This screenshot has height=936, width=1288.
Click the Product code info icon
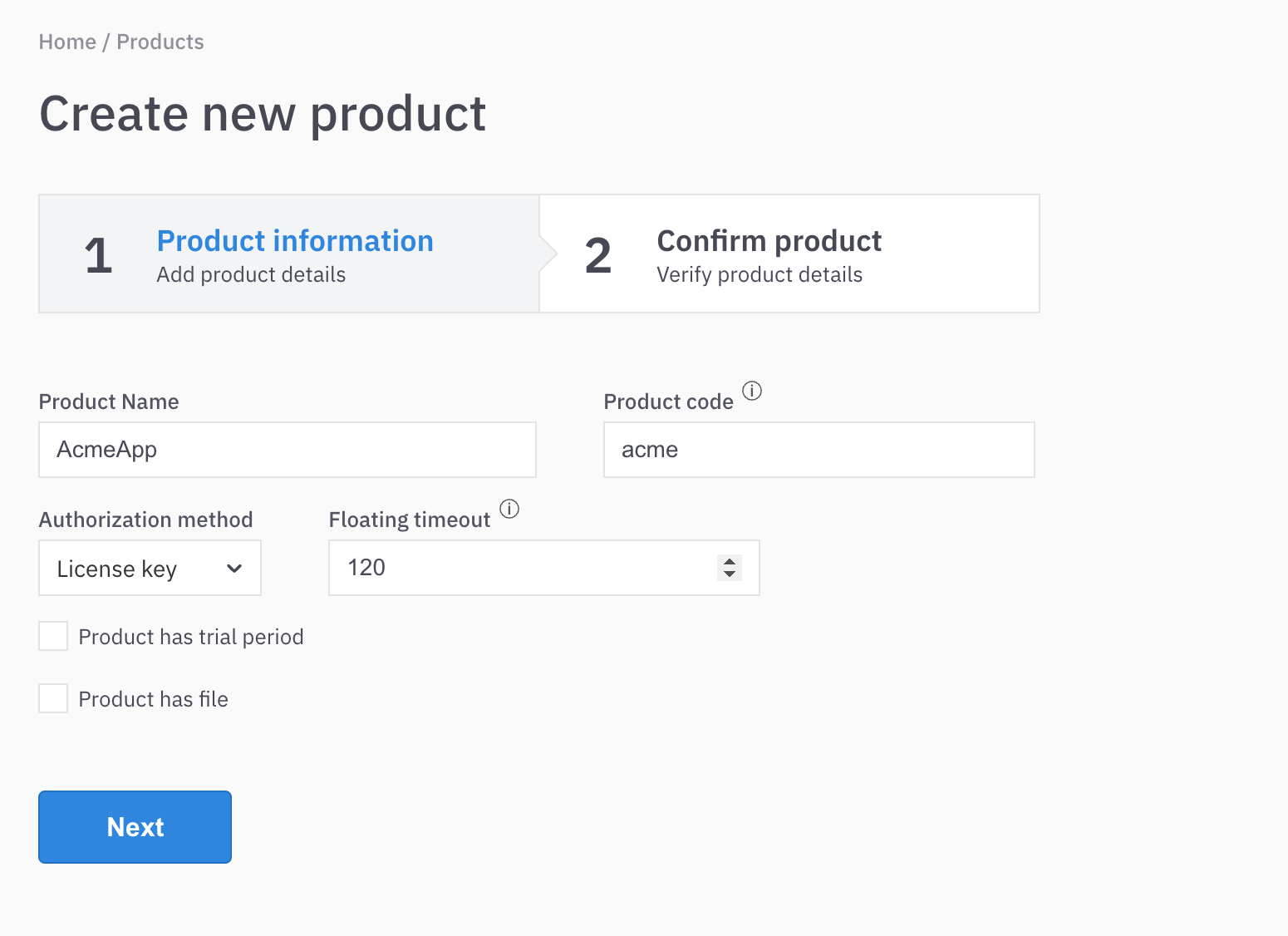(x=752, y=391)
